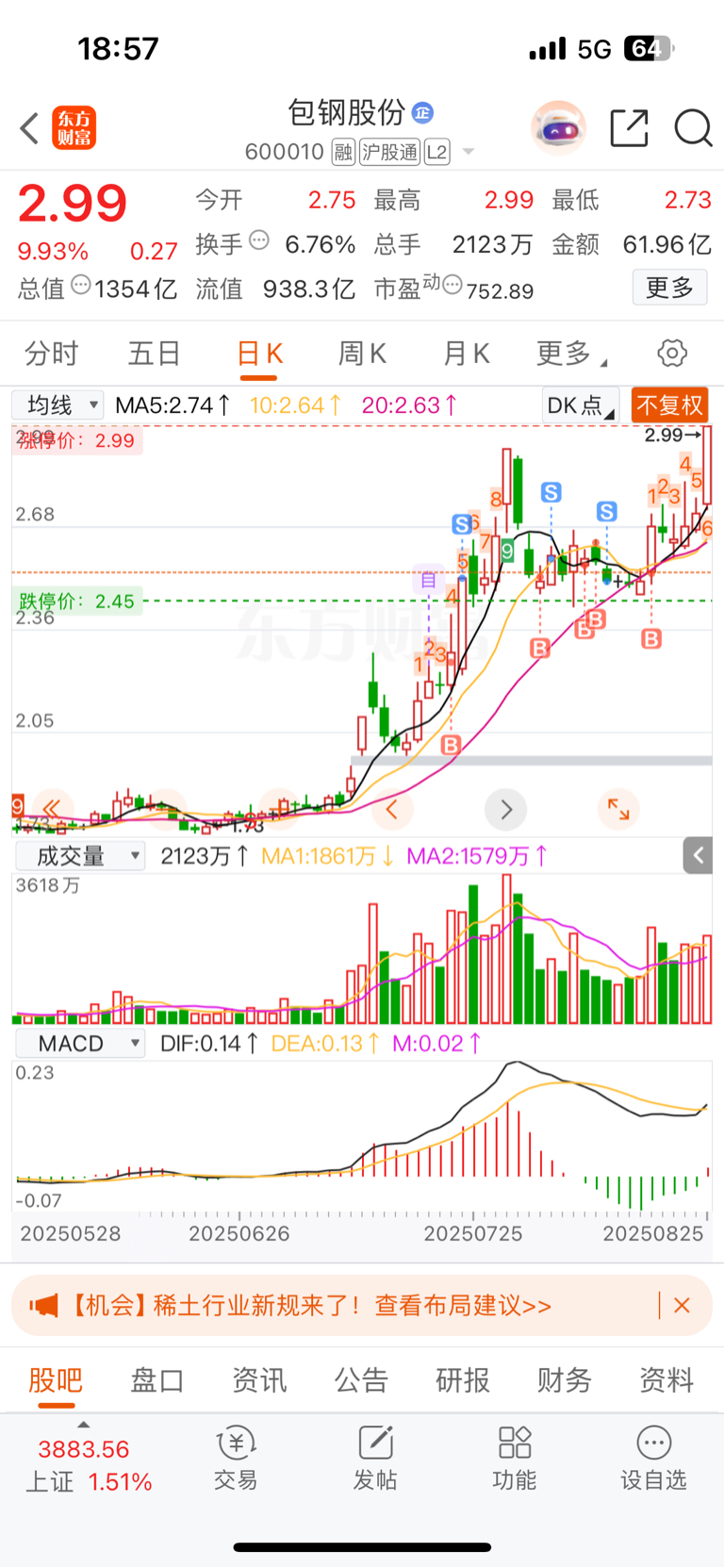
Task: Tap the 包钢股份 stock title
Action: (x=346, y=113)
